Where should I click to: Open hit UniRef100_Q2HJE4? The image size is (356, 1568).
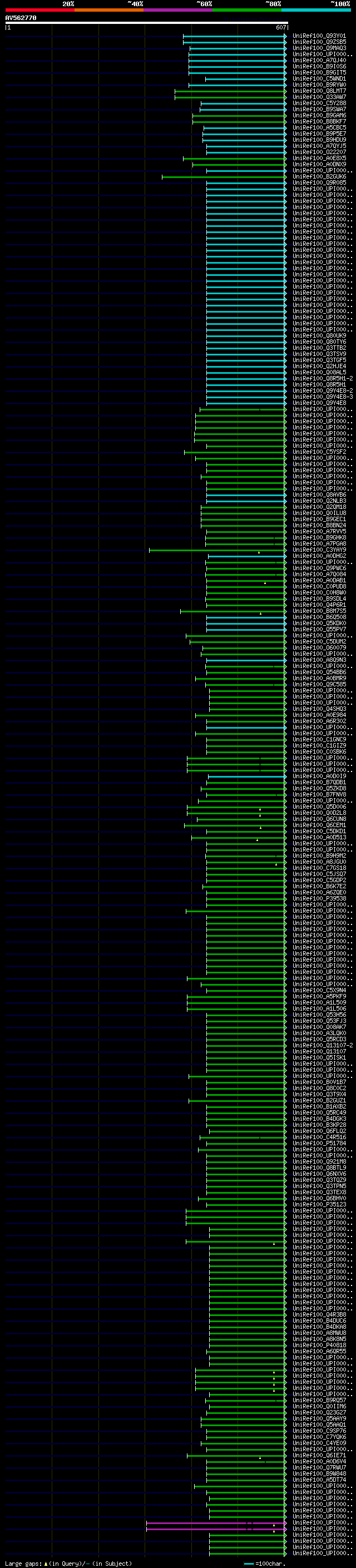[x=319, y=367]
